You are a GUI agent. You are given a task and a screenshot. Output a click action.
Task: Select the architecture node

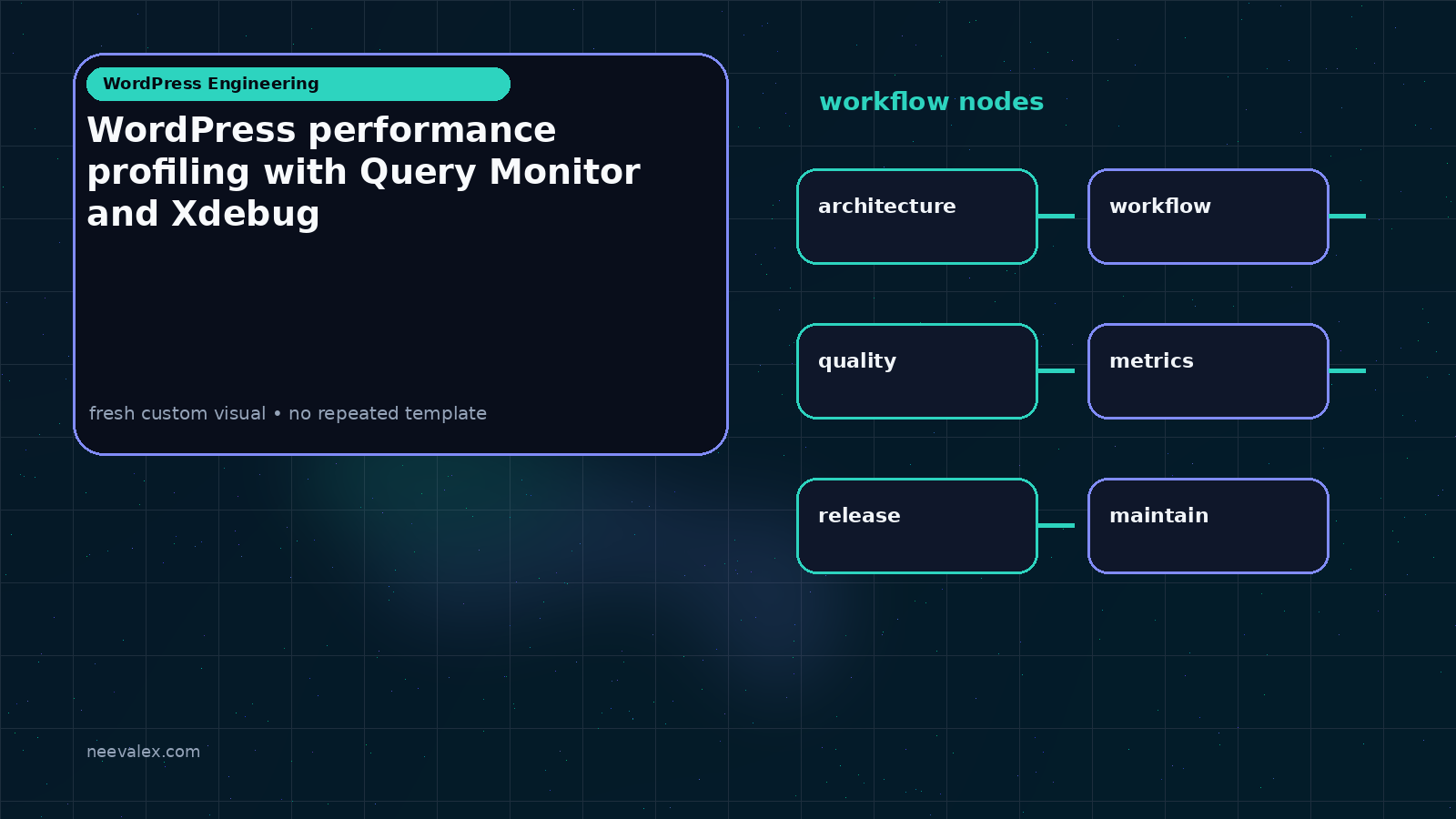tap(917, 217)
